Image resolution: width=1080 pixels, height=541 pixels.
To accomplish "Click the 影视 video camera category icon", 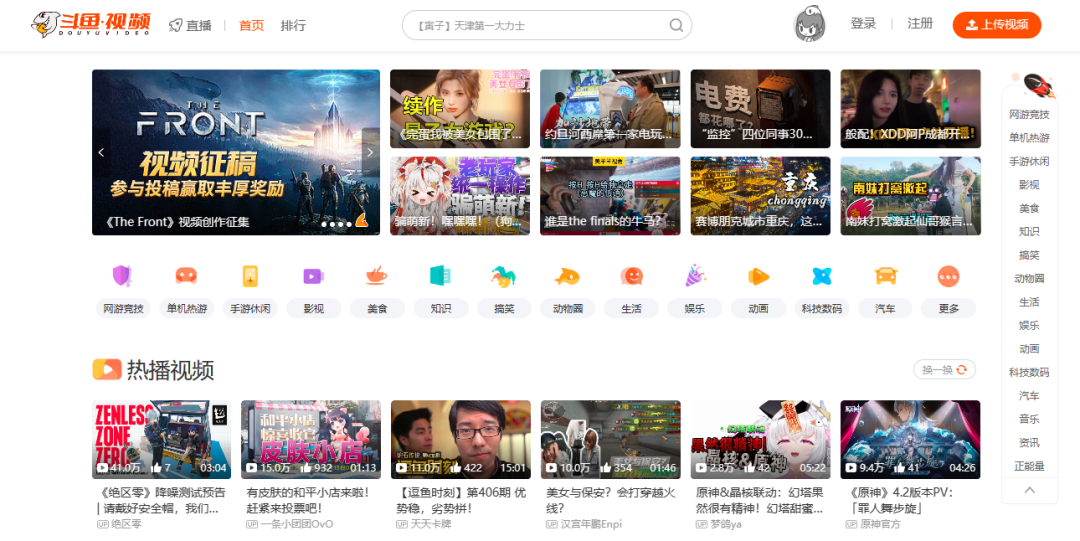I will (313, 276).
